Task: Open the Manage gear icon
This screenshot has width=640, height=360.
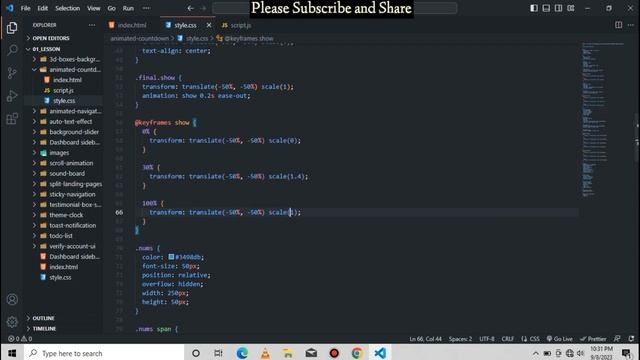Action: (12, 322)
